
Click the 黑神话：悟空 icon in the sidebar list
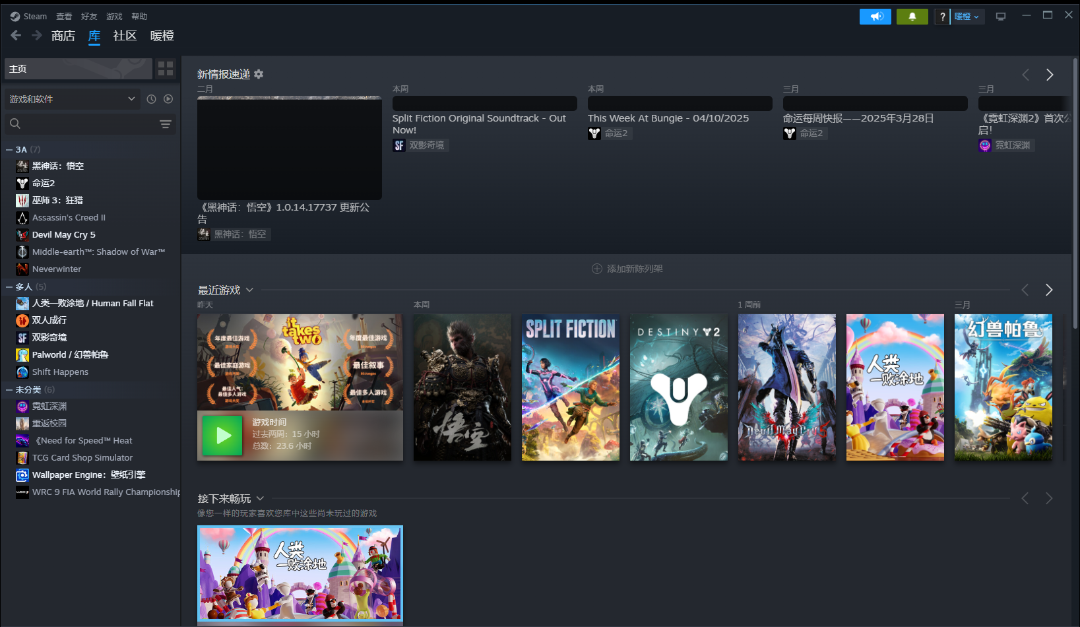(22, 166)
